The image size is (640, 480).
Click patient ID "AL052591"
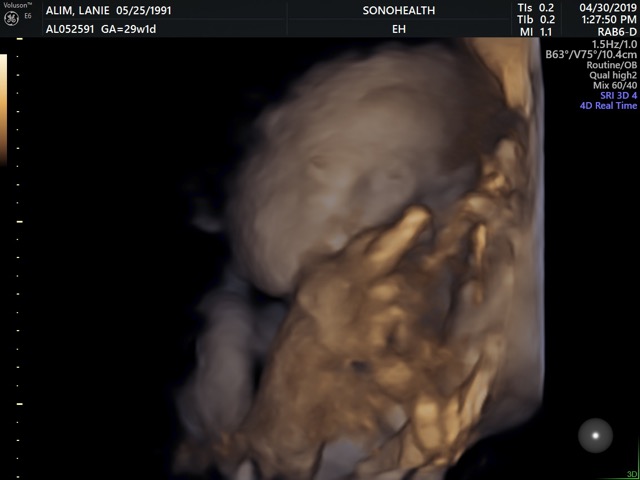pos(70,29)
